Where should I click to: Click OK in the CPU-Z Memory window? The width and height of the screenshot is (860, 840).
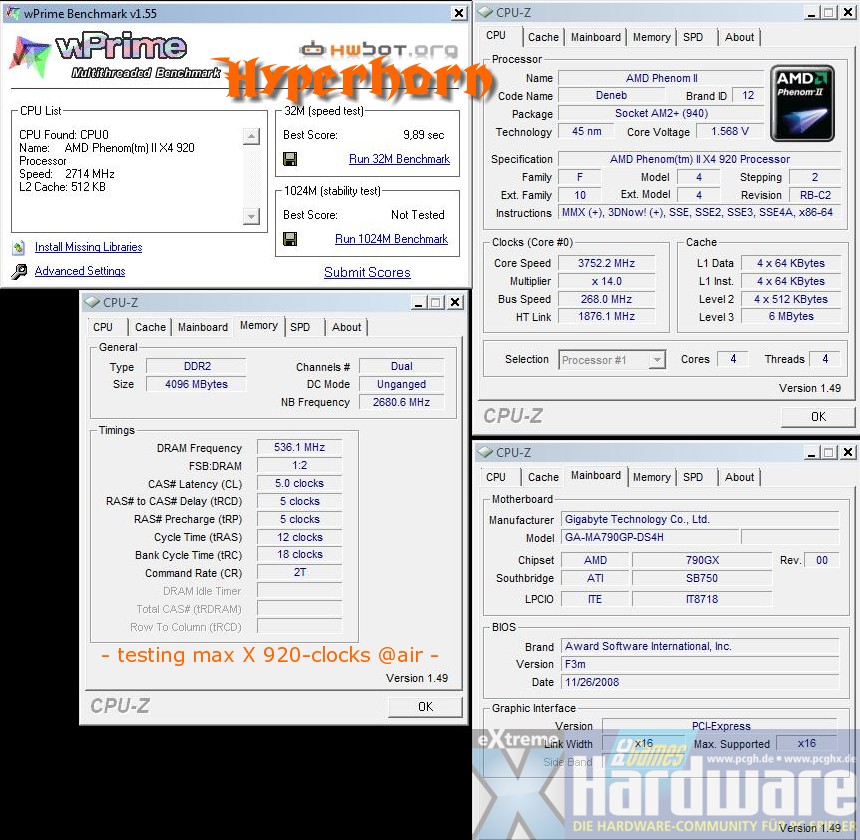click(x=425, y=707)
